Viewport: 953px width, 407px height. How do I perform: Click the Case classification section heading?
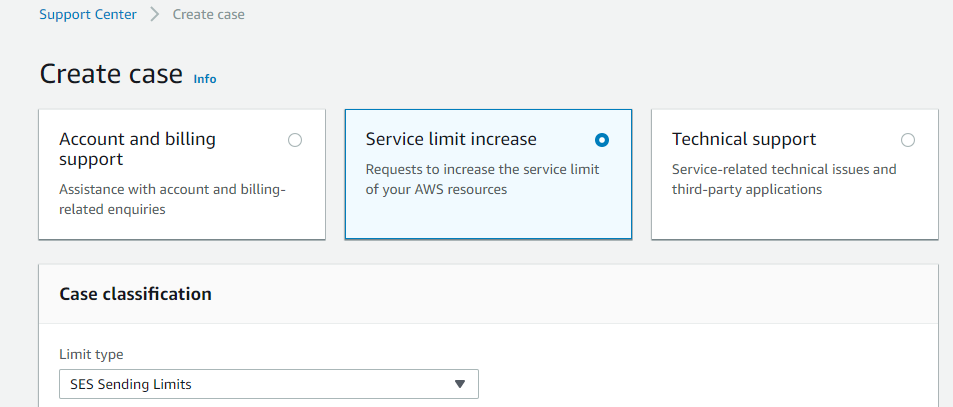pyautogui.click(x=136, y=294)
